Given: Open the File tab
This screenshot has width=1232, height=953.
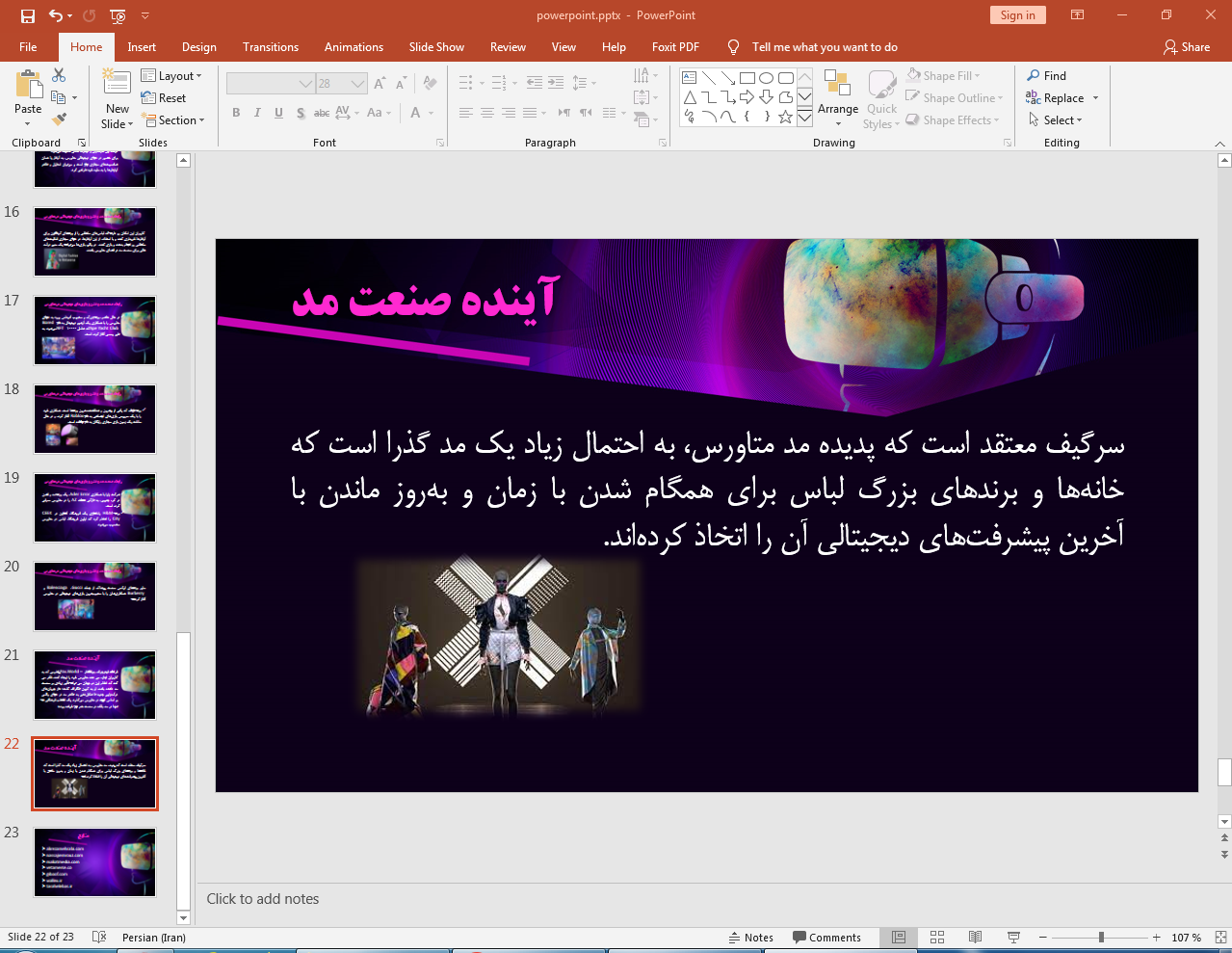Looking at the screenshot, I should (28, 47).
